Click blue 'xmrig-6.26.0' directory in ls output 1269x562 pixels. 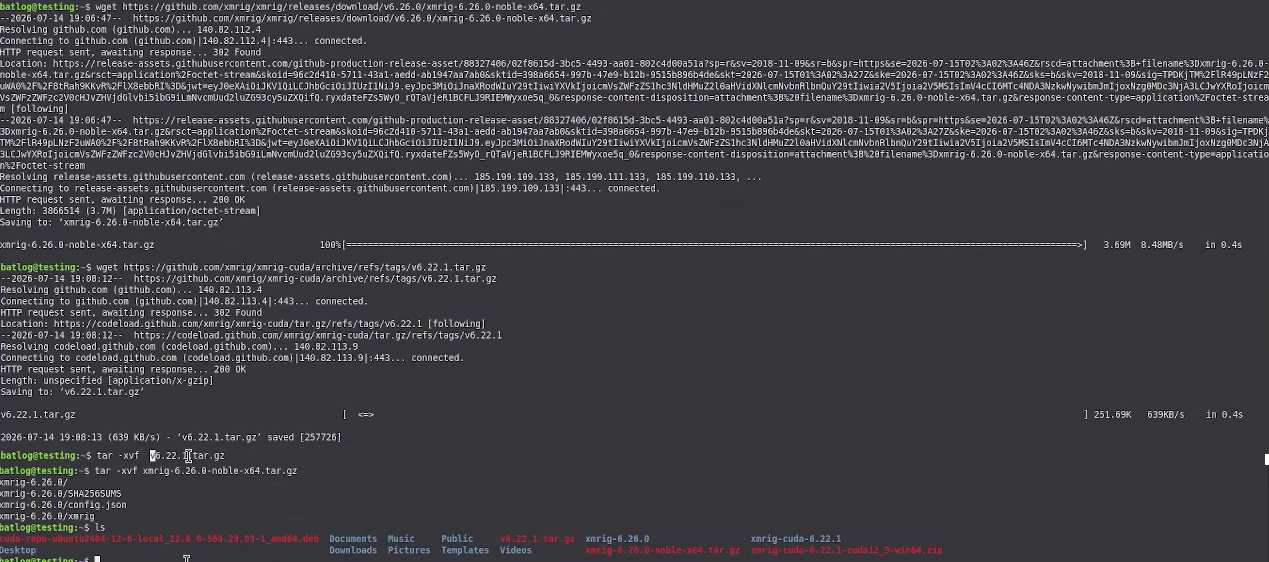coord(617,539)
